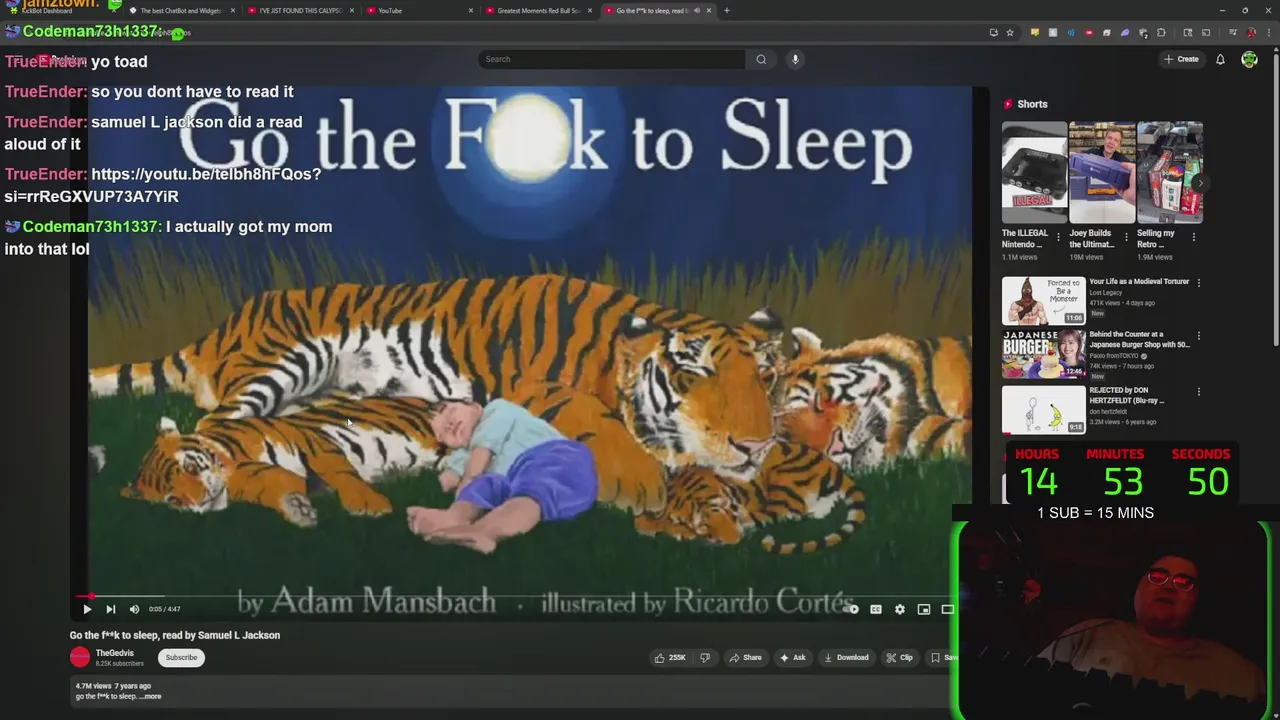Skip to the next video
This screenshot has height=720, width=1280.
click(x=111, y=609)
